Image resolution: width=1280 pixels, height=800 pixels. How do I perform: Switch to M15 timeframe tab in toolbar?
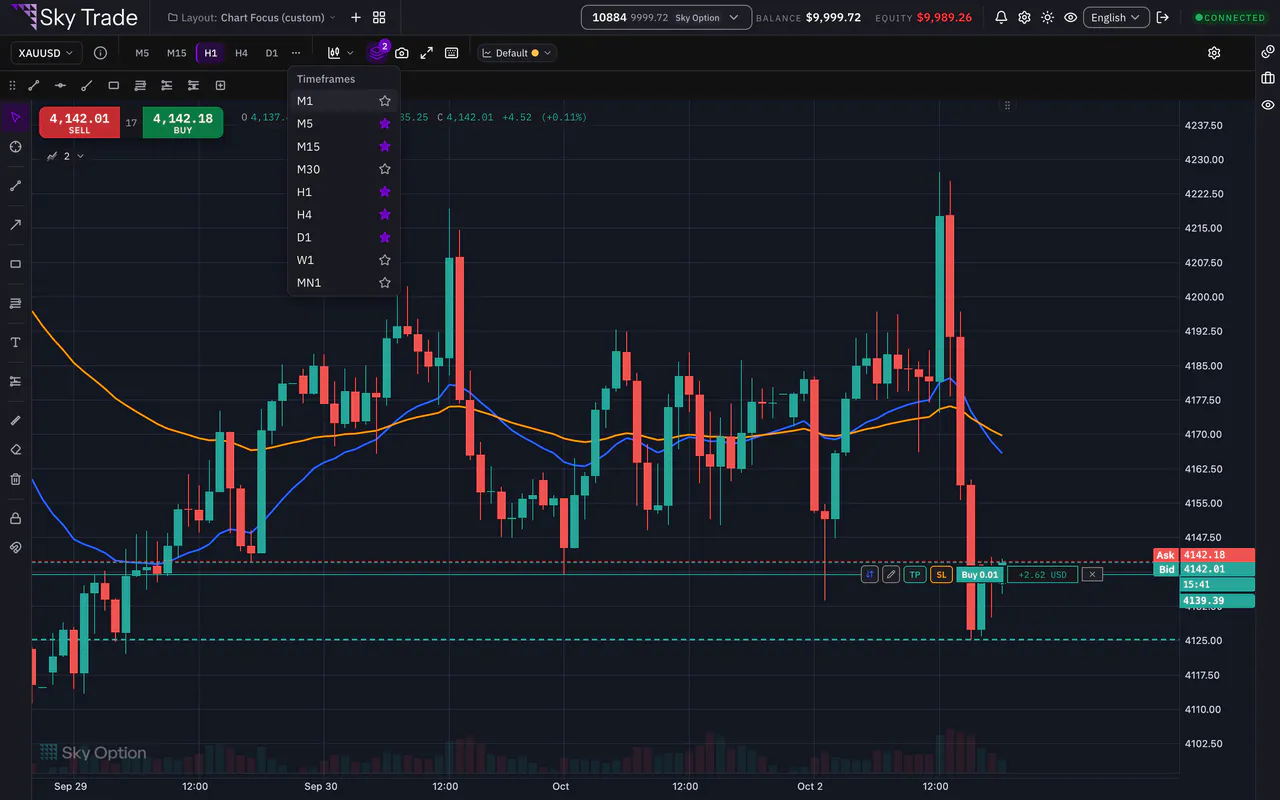(176, 53)
